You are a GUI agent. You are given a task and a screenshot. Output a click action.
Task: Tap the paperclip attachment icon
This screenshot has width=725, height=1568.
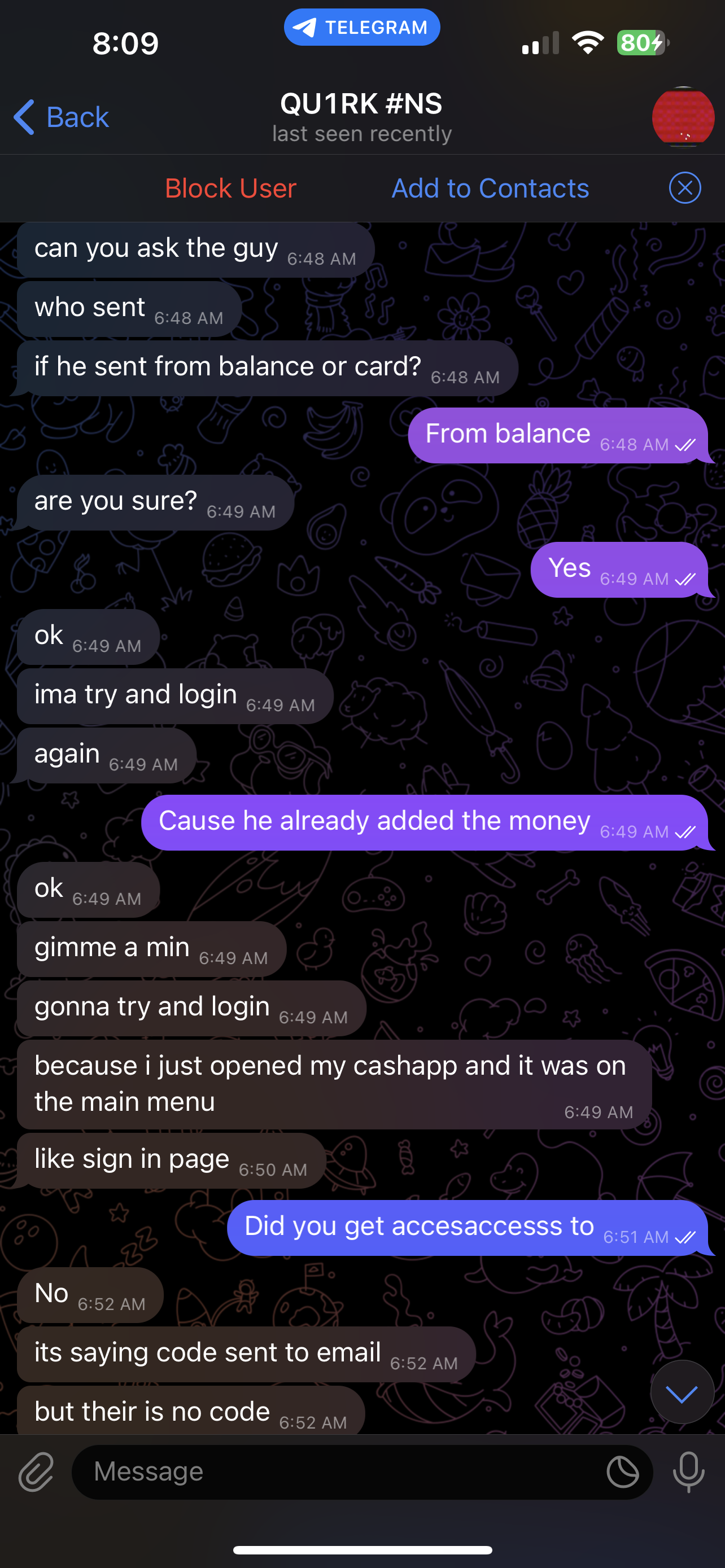[37, 1472]
